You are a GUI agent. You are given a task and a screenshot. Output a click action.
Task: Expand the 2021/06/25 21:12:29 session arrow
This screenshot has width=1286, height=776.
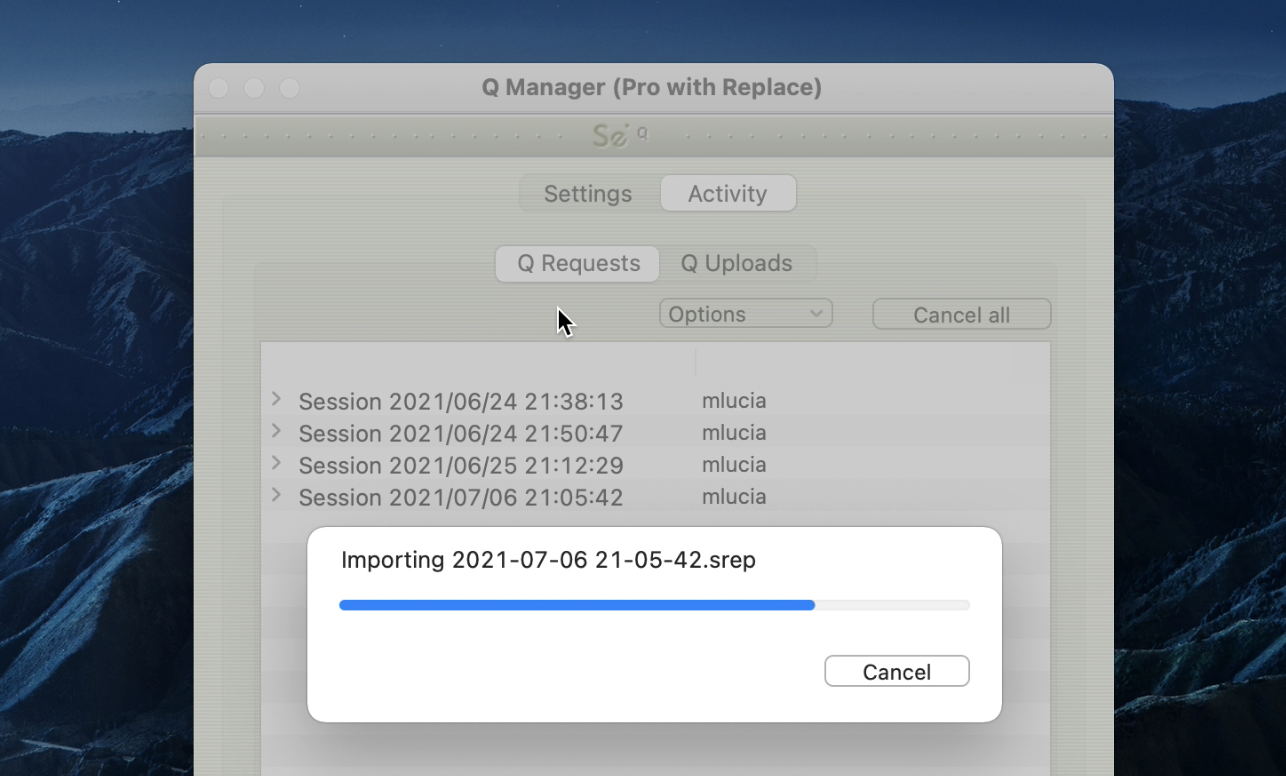[x=276, y=464]
